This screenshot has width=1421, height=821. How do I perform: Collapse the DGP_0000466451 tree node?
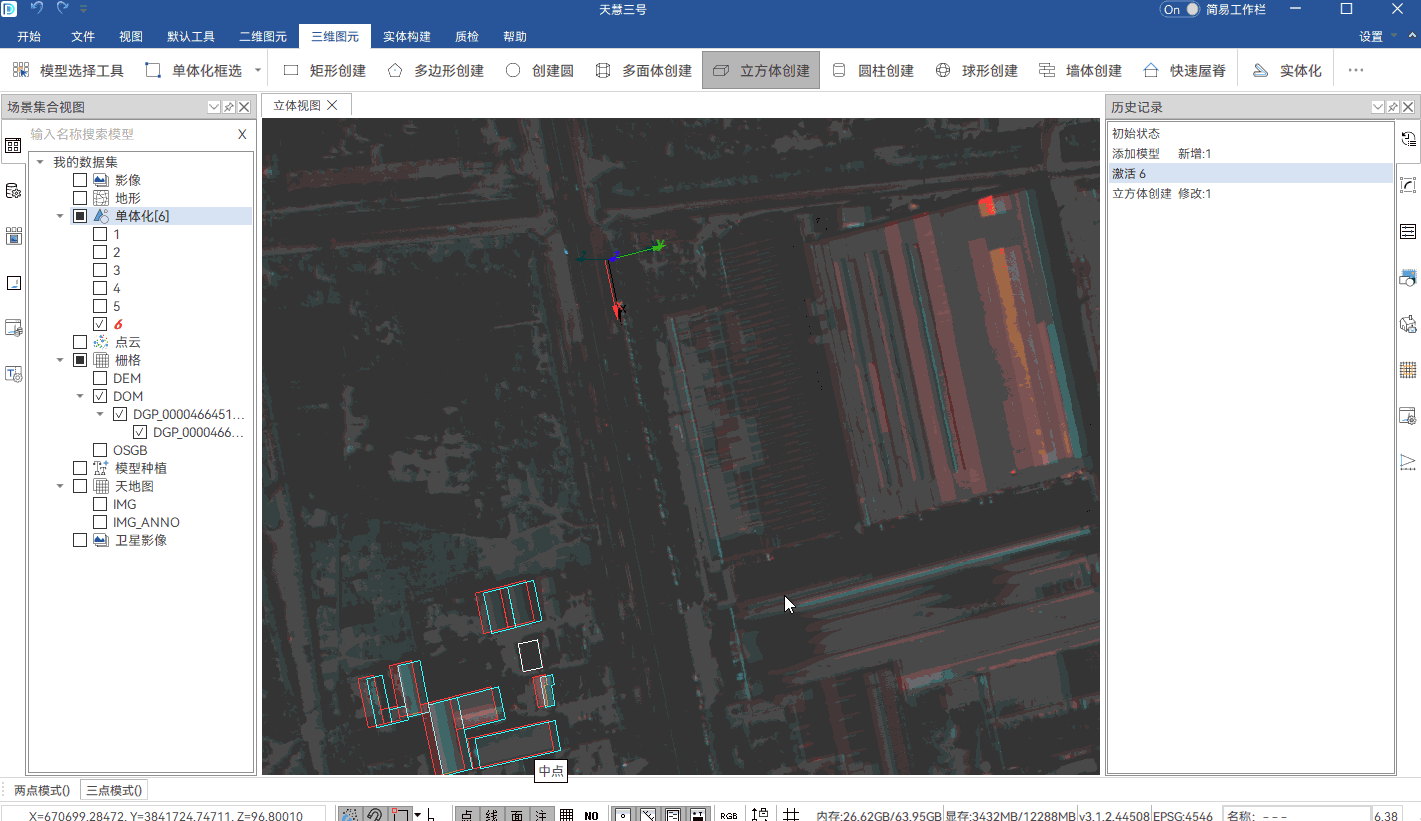(100, 414)
